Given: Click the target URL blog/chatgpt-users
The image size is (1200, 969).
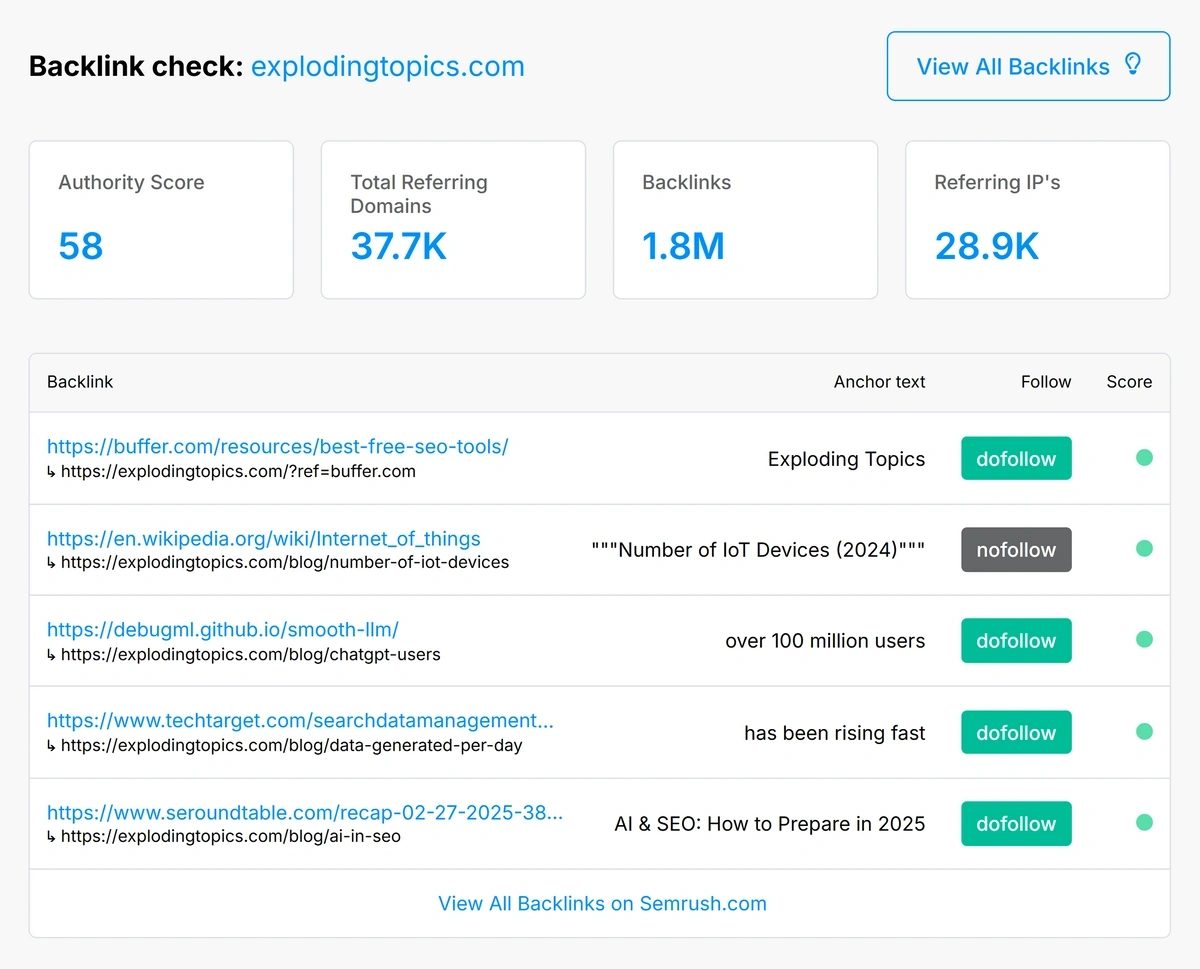Looking at the screenshot, I should point(251,654).
